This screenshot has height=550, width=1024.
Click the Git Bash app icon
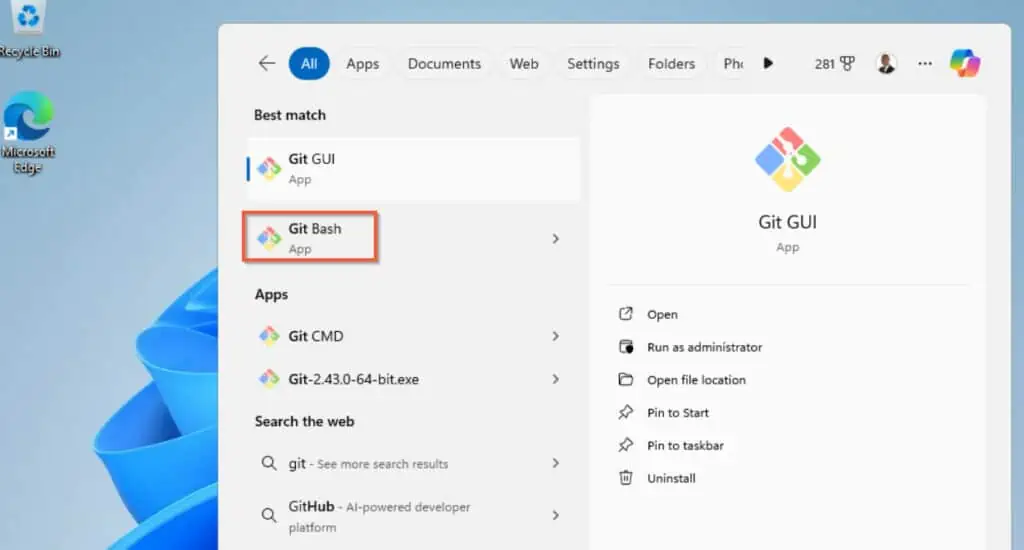point(268,238)
